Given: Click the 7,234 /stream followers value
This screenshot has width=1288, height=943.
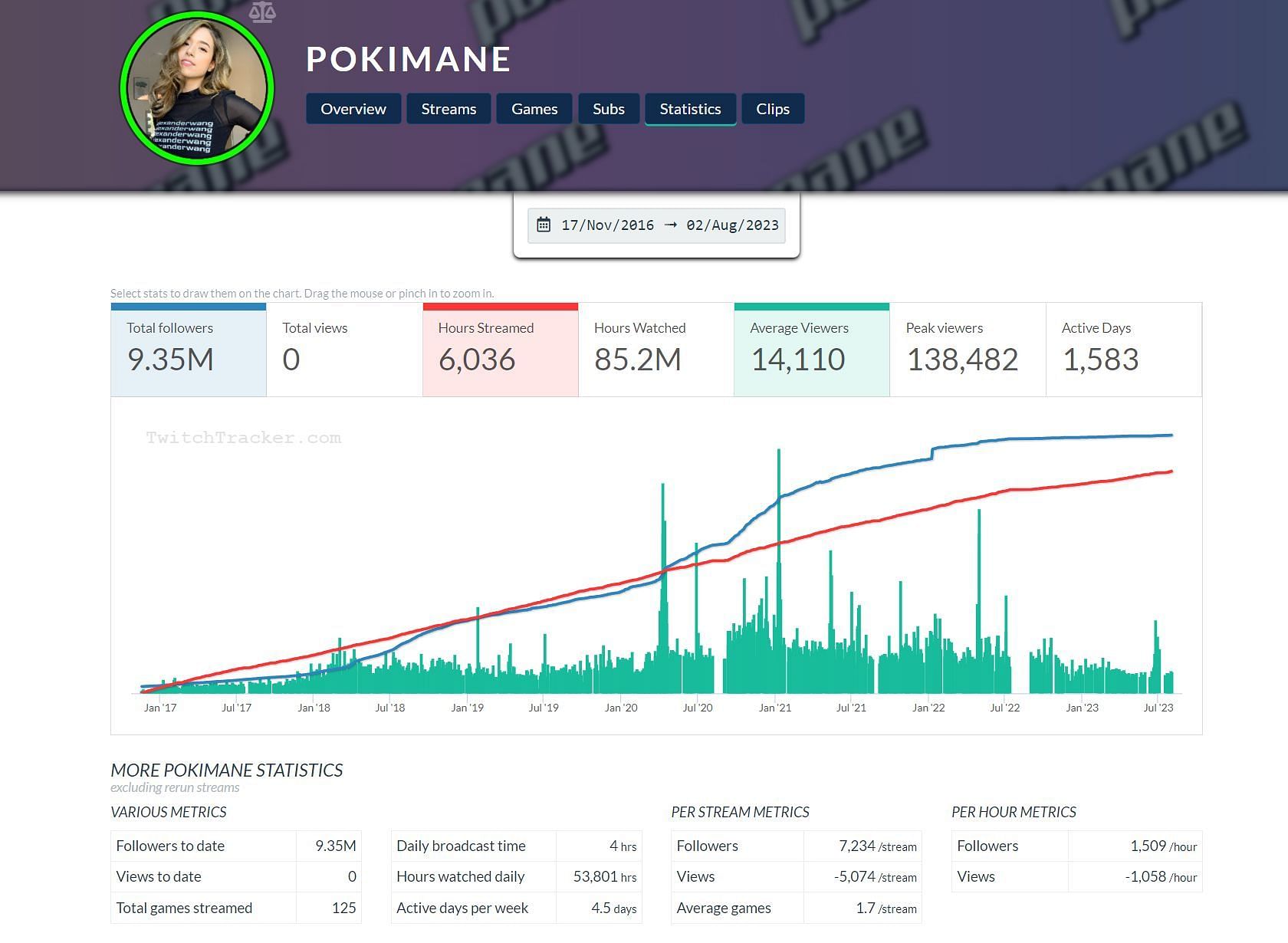Looking at the screenshot, I should 878,846.
